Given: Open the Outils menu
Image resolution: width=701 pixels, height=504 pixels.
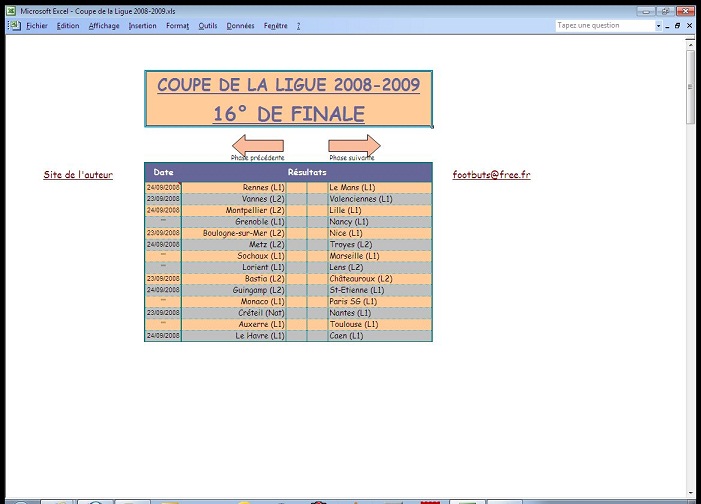Looking at the screenshot, I should click(x=208, y=26).
